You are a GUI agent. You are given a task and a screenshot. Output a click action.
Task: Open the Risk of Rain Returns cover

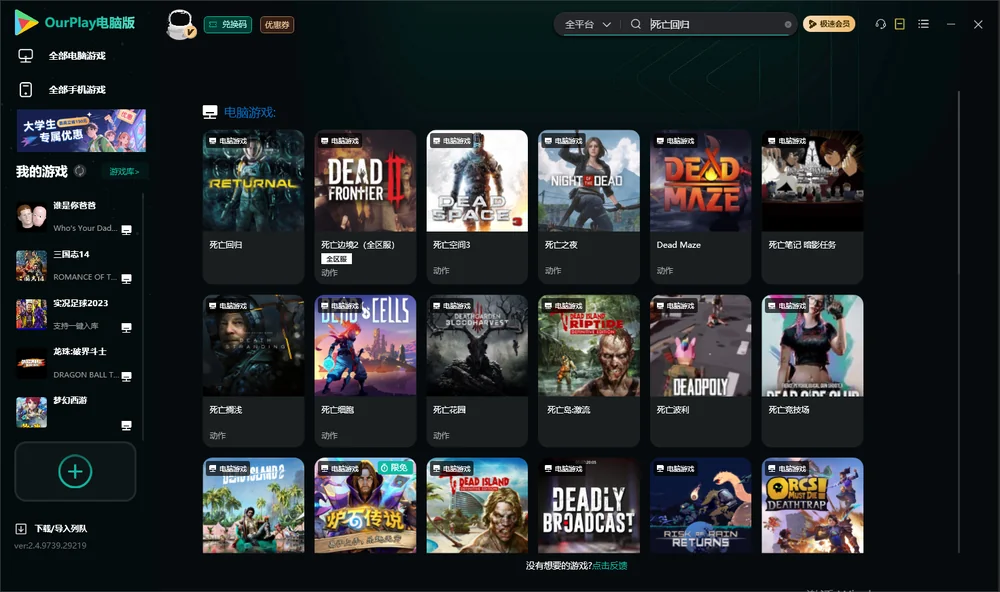click(701, 505)
